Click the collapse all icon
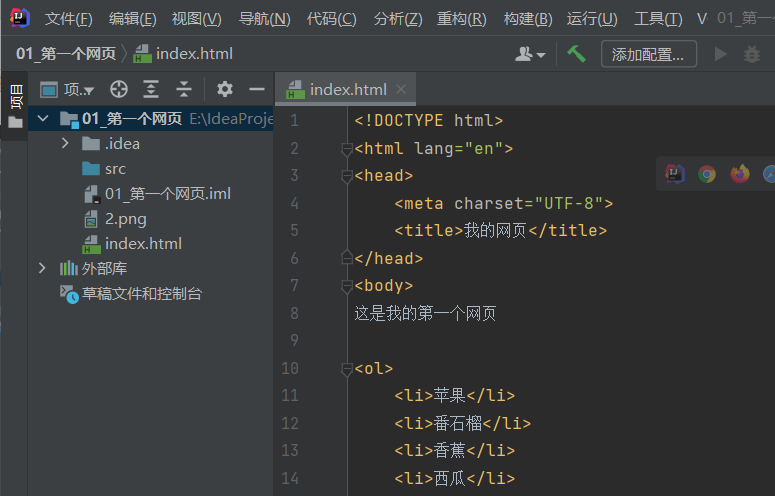The width and height of the screenshot is (775, 496). click(x=183, y=89)
